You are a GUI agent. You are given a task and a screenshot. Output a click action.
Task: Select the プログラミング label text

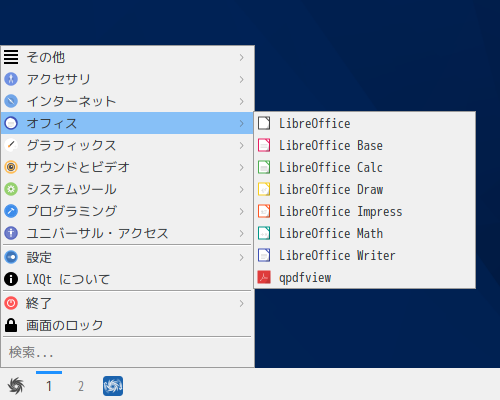pyautogui.click(x=71, y=211)
